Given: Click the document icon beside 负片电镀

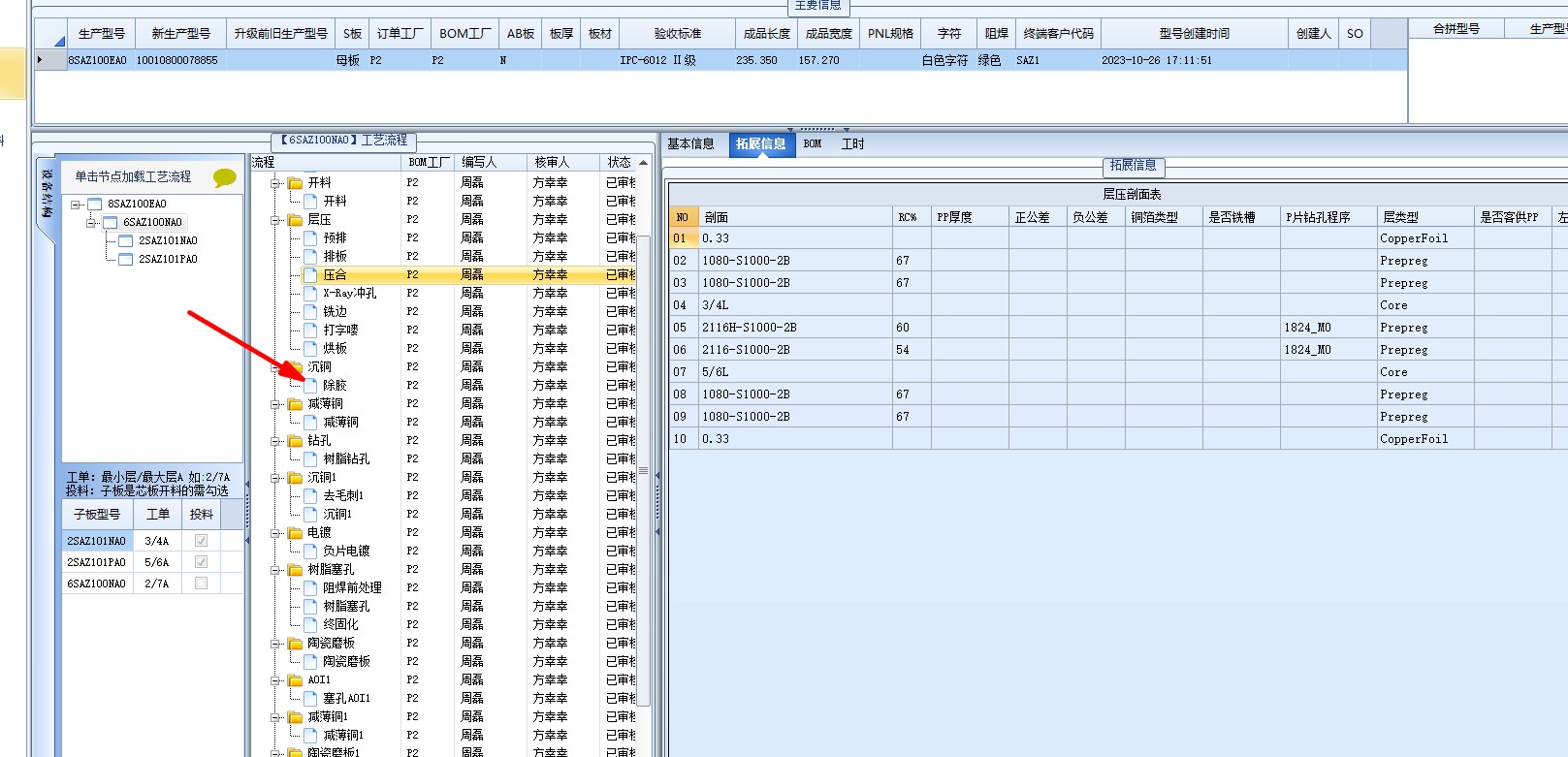Looking at the screenshot, I should click(311, 552).
